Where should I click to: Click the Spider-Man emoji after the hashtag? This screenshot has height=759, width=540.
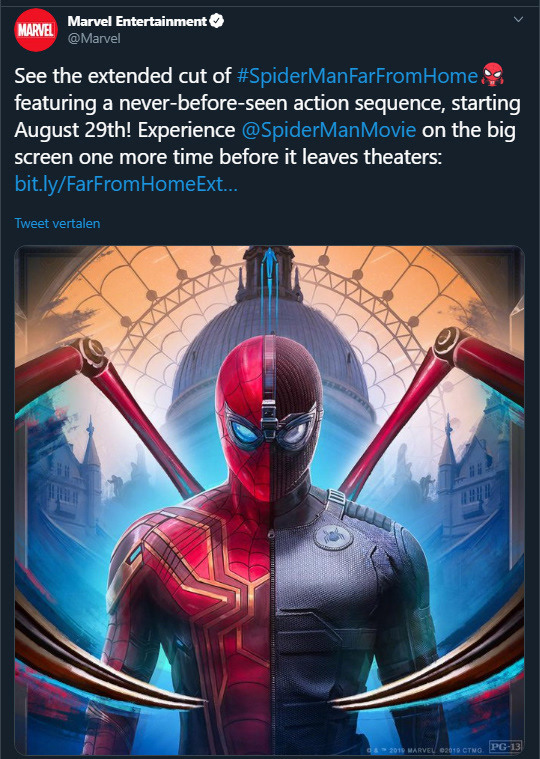pyautogui.click(x=493, y=75)
